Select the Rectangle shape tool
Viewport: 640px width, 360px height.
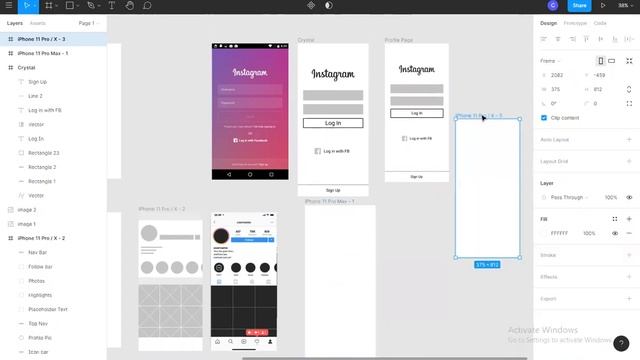[70, 6]
